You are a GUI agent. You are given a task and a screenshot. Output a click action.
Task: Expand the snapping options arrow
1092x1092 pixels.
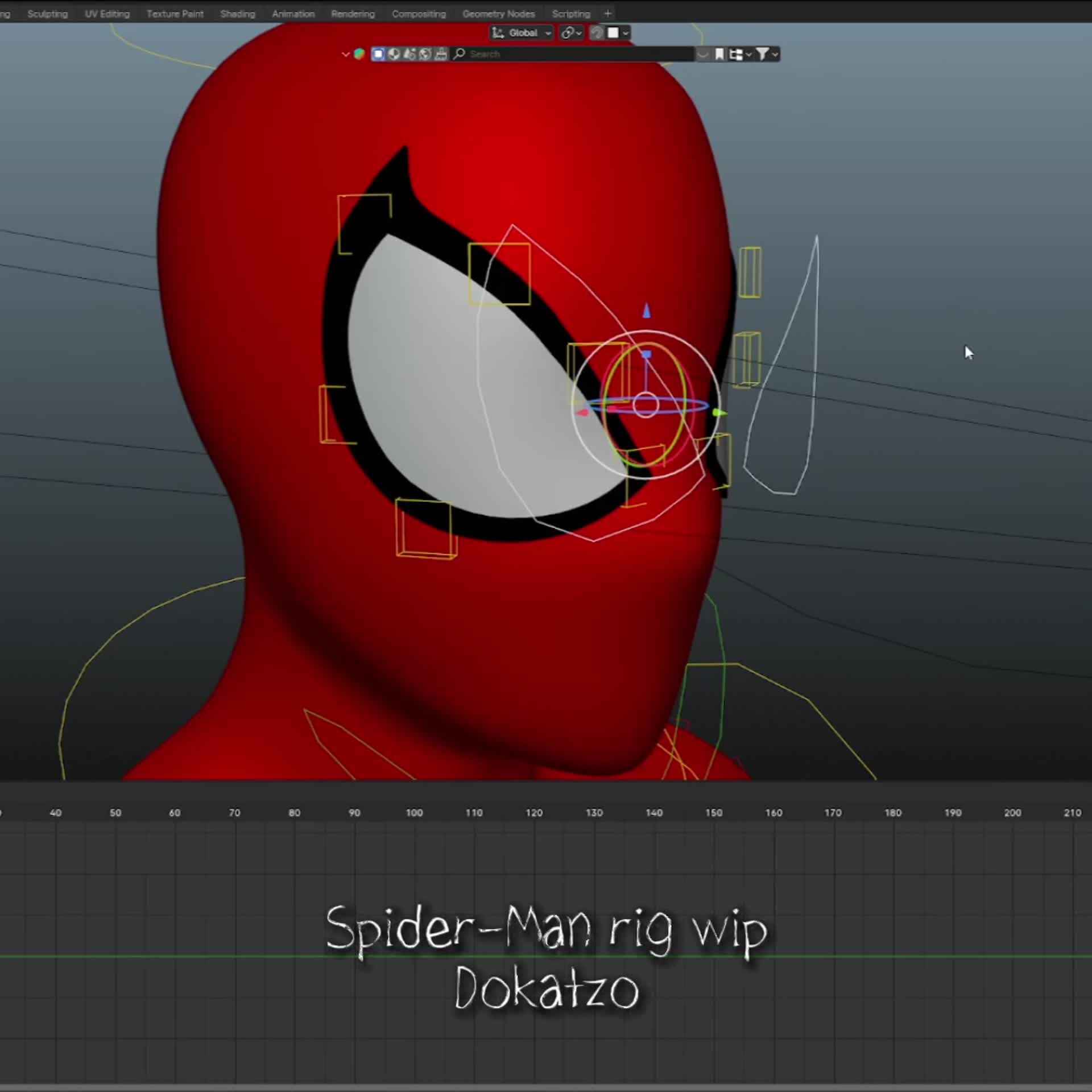point(626,33)
